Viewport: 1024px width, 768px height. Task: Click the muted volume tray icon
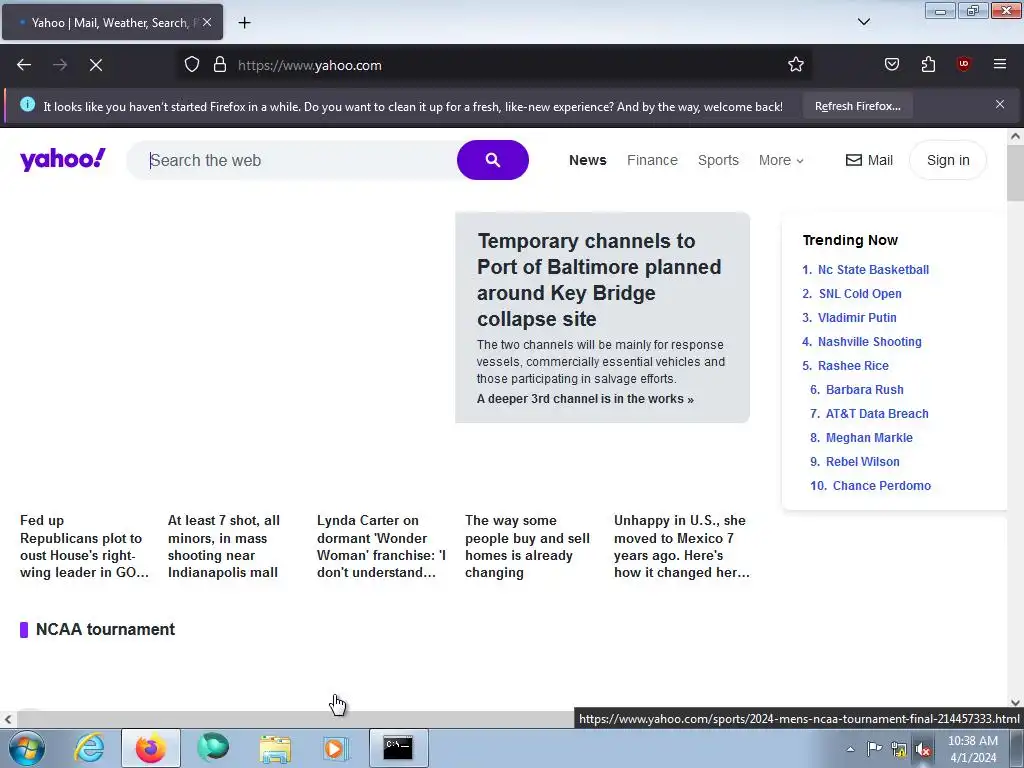(x=923, y=749)
